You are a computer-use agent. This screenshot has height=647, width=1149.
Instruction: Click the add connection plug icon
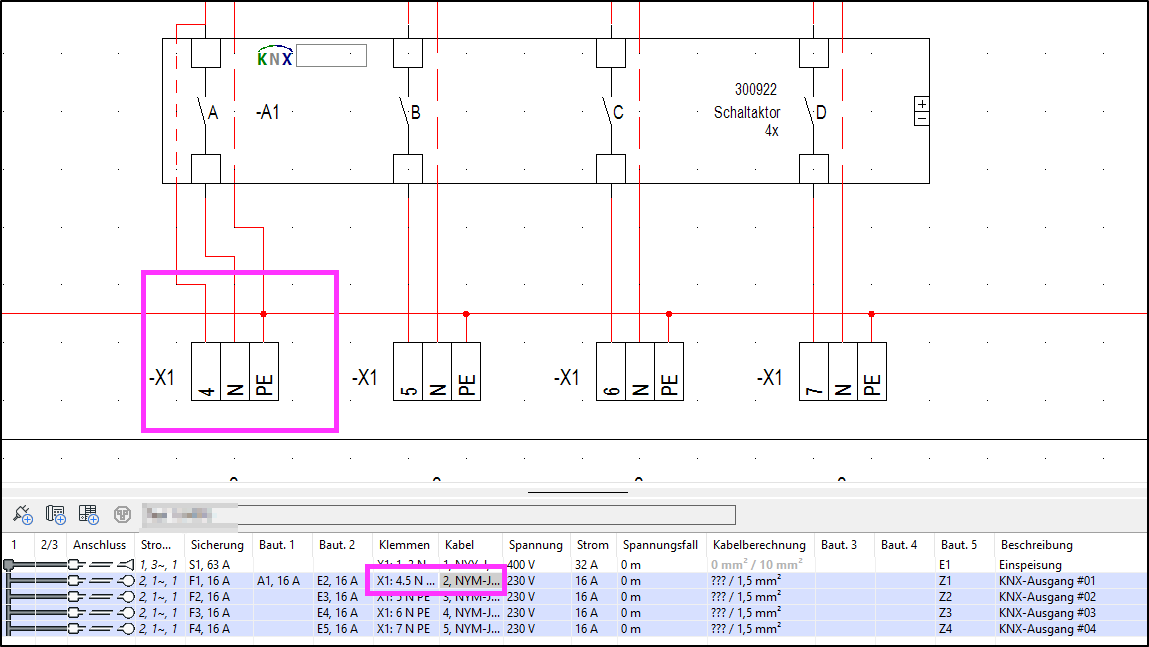(23, 514)
